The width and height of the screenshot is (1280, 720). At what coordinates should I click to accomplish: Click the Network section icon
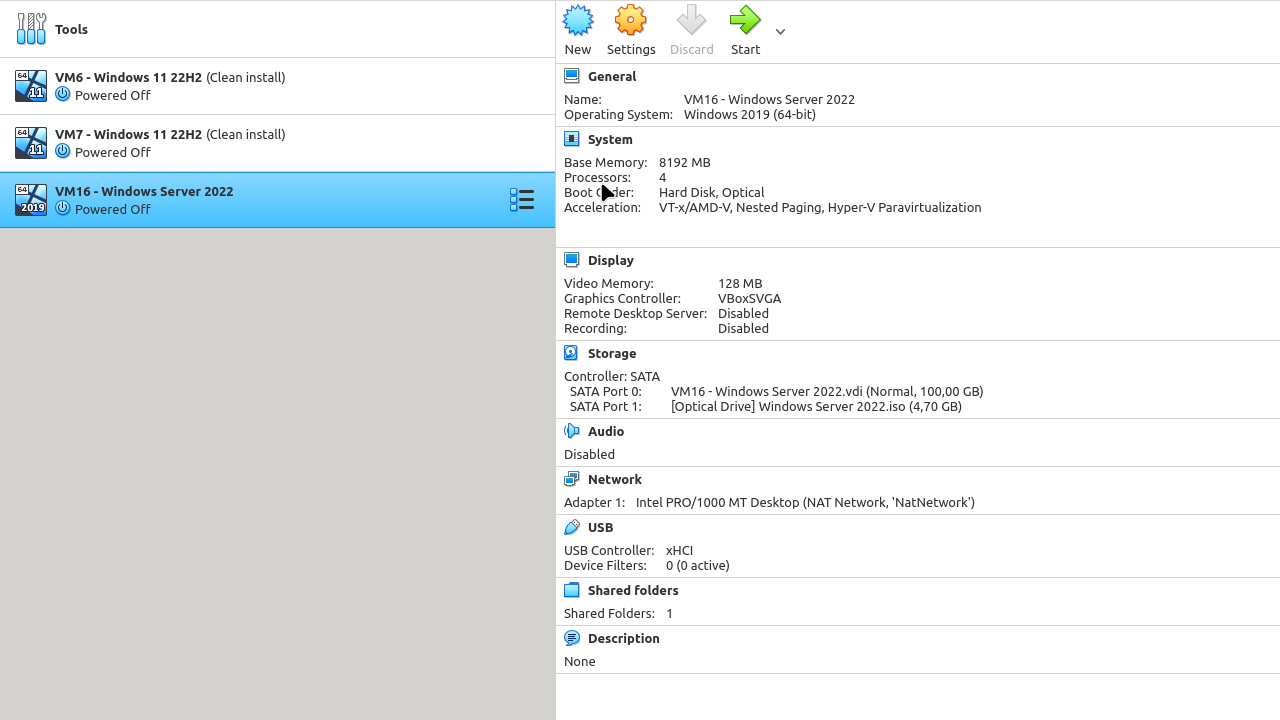coord(572,479)
